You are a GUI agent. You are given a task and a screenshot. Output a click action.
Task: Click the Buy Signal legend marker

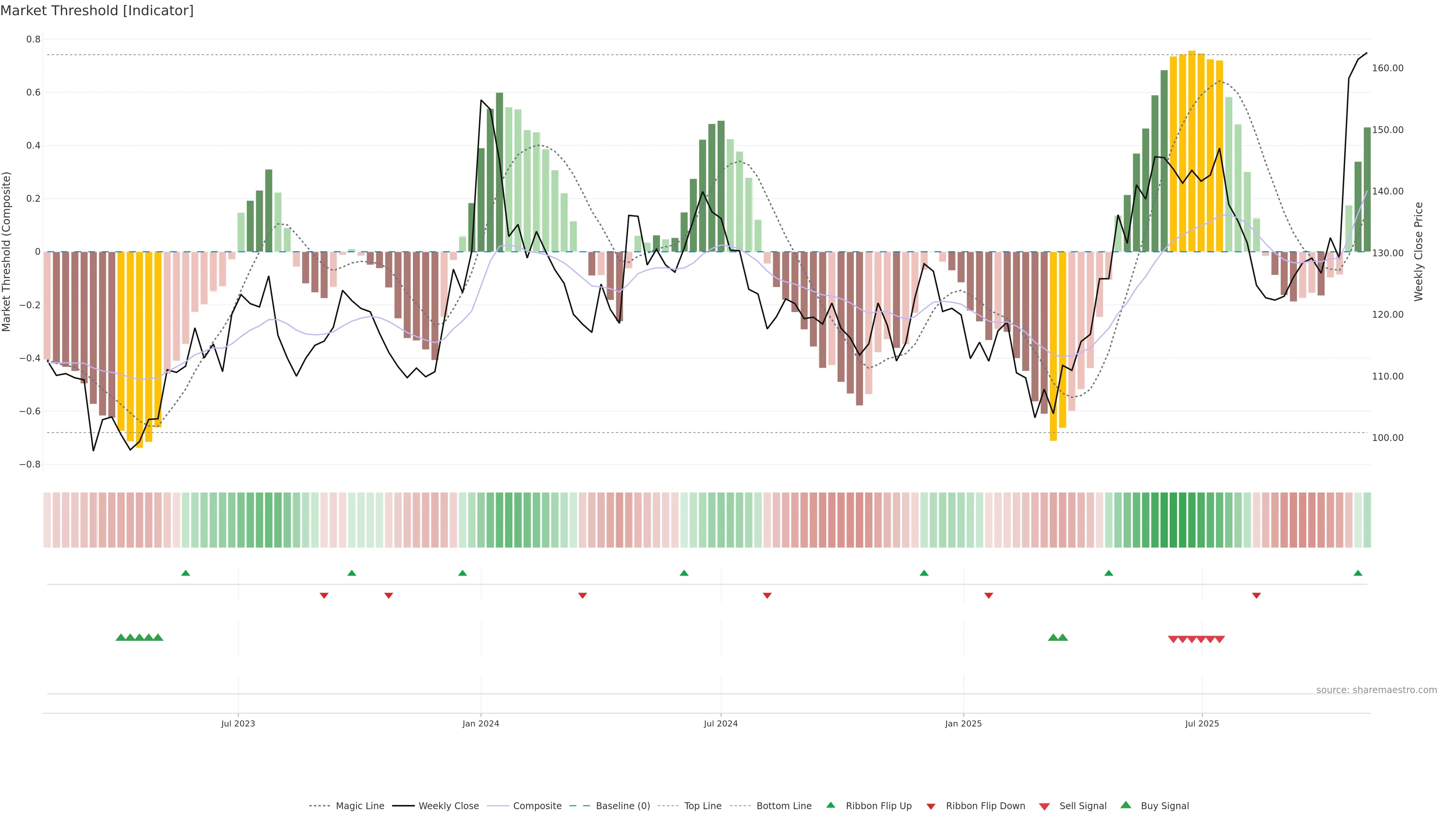[1126, 805]
